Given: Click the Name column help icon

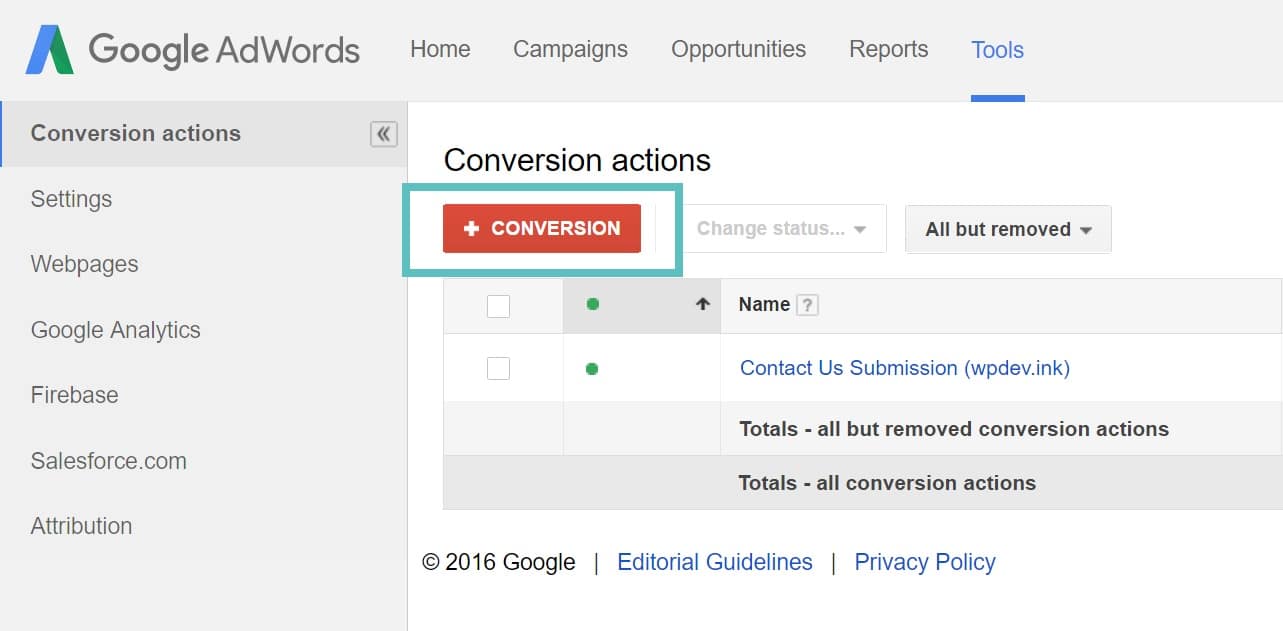Looking at the screenshot, I should click(x=809, y=304).
